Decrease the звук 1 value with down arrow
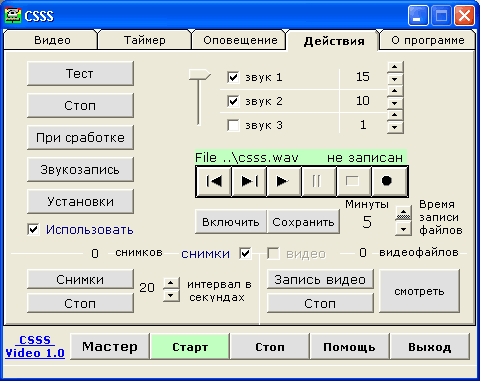Image resolution: width=480 pixels, height=381 pixels. [x=395, y=79]
